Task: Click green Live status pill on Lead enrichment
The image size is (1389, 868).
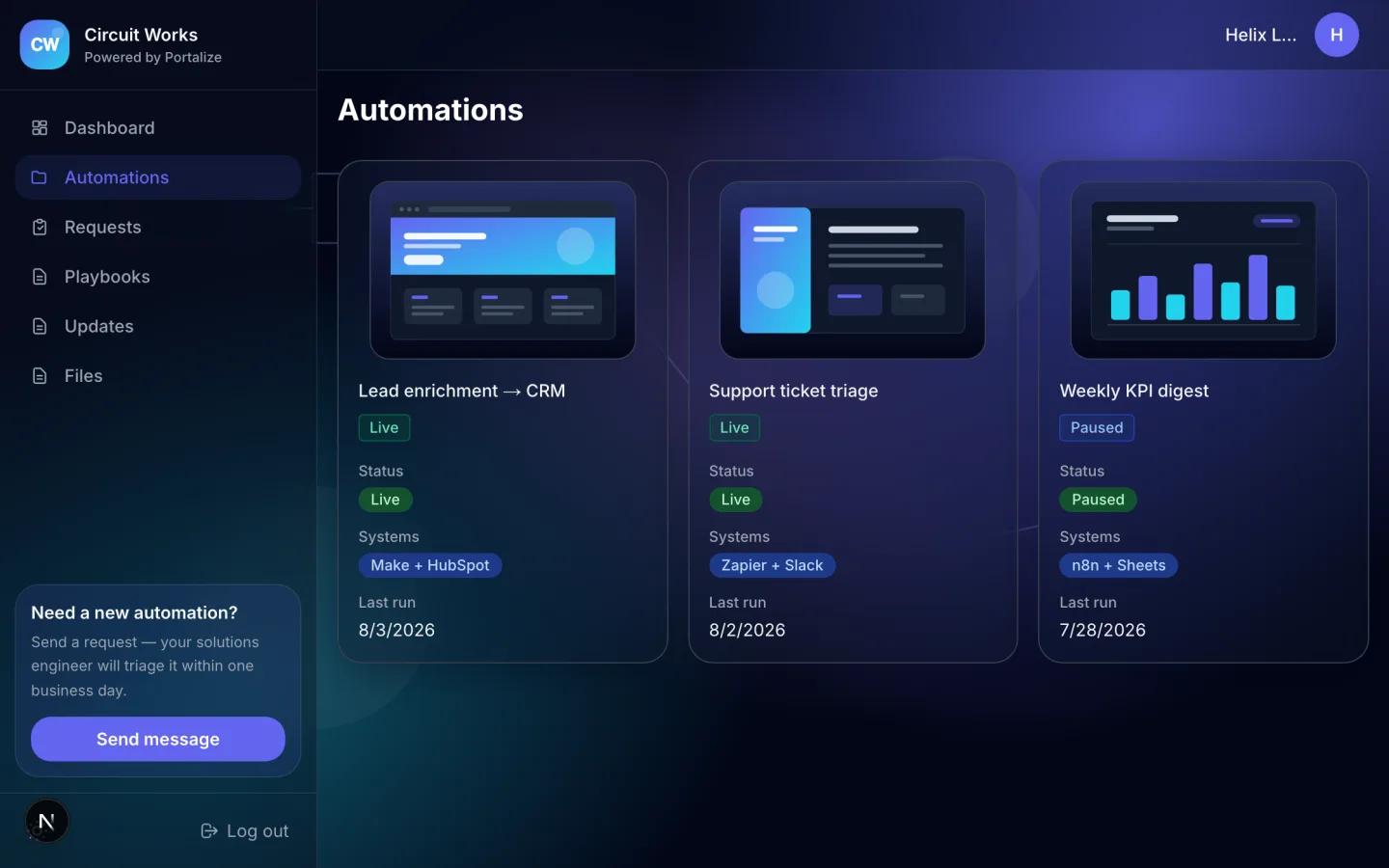Action: click(385, 500)
